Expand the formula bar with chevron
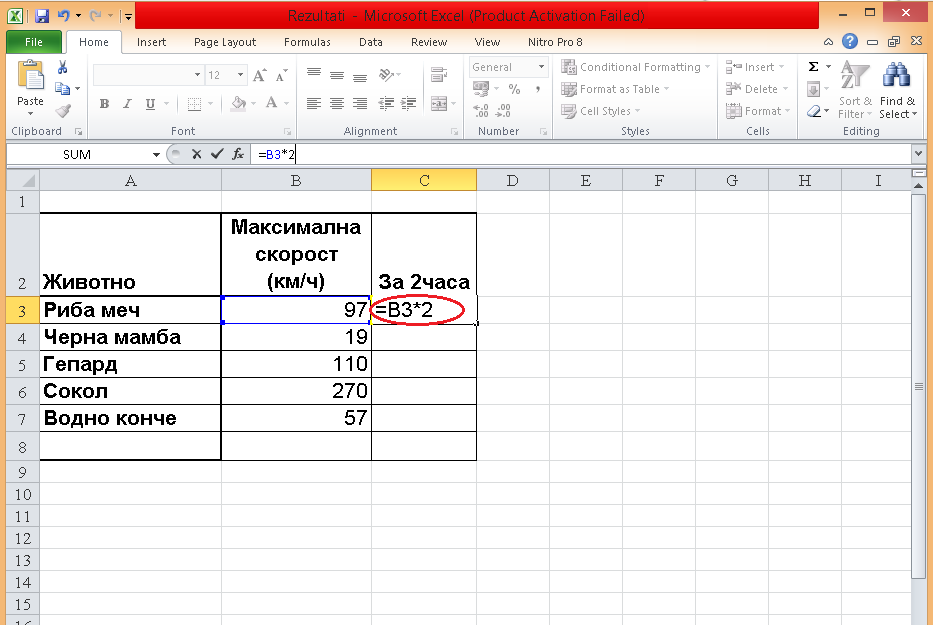This screenshot has height=625, width=933. tap(918, 154)
